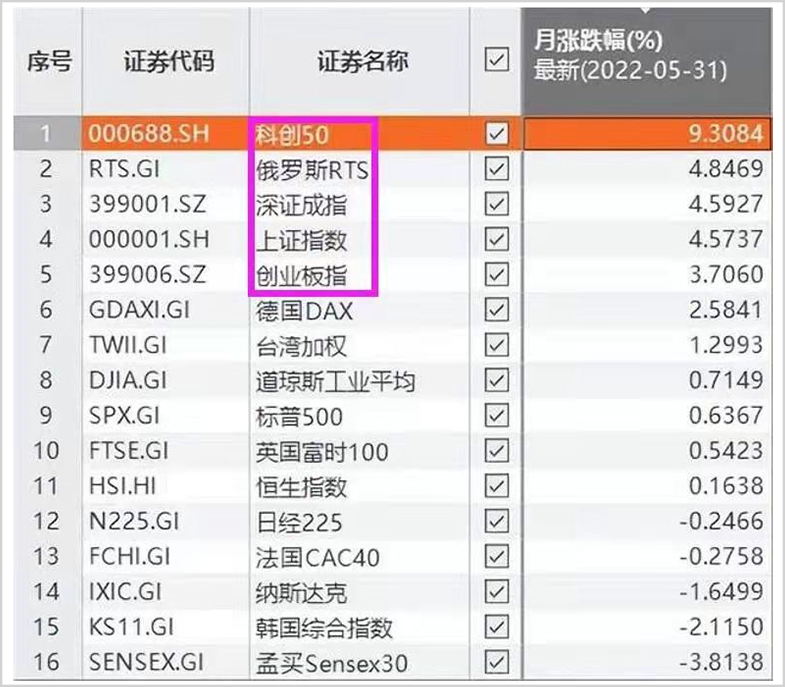
Task: Click the 科创50 security name
Action: click(292, 135)
